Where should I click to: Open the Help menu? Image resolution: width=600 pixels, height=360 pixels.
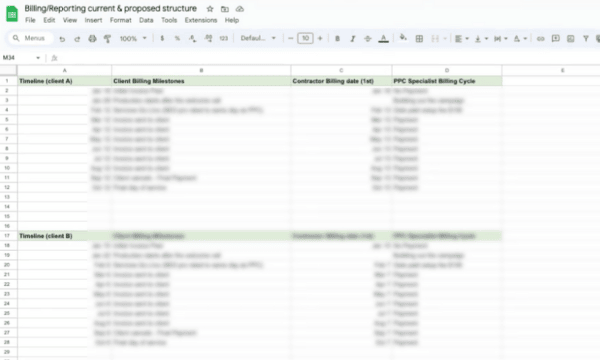click(x=232, y=20)
